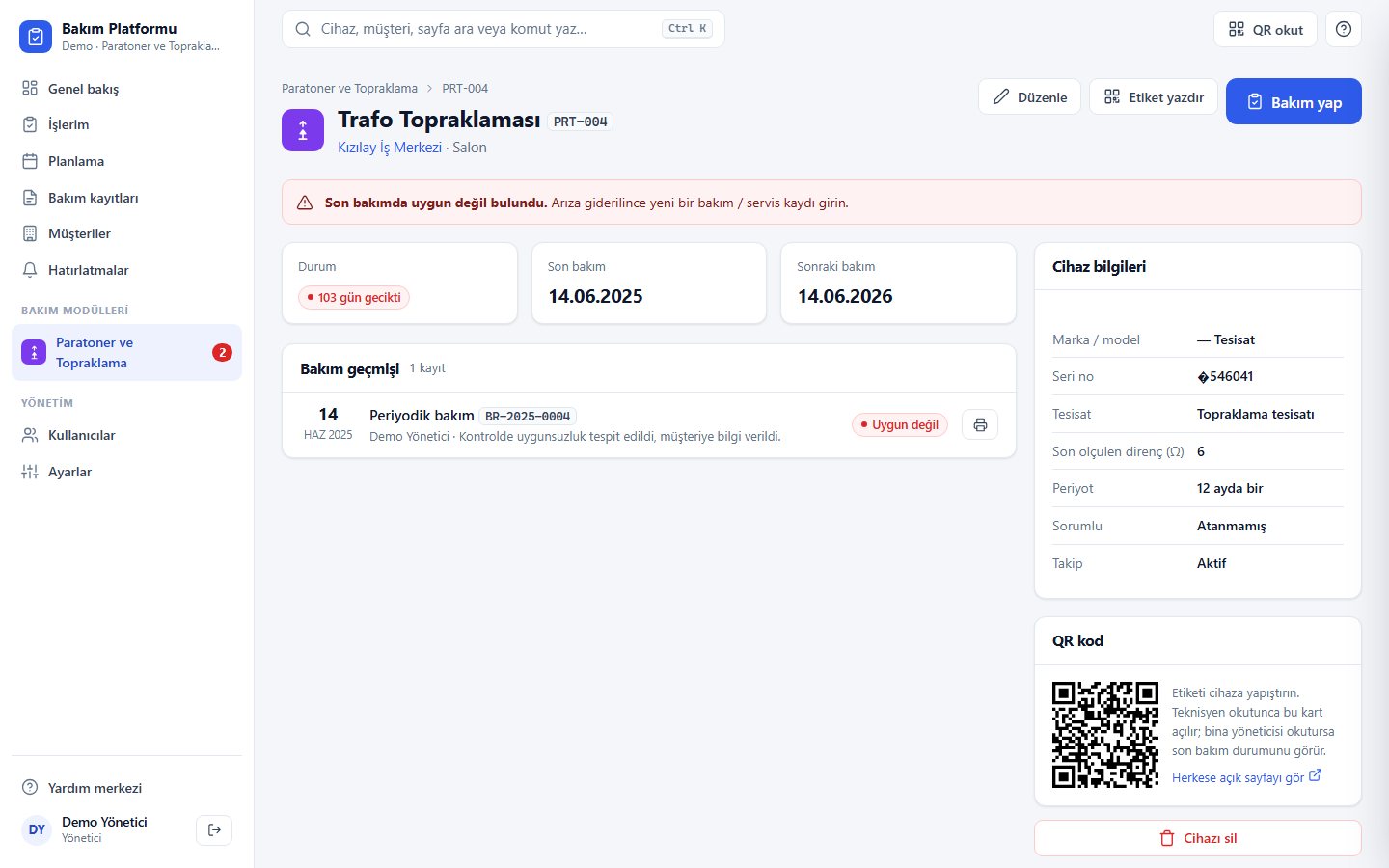Open the help question-mark icon in top bar
The width and height of the screenshot is (1389, 868).
click(1344, 29)
